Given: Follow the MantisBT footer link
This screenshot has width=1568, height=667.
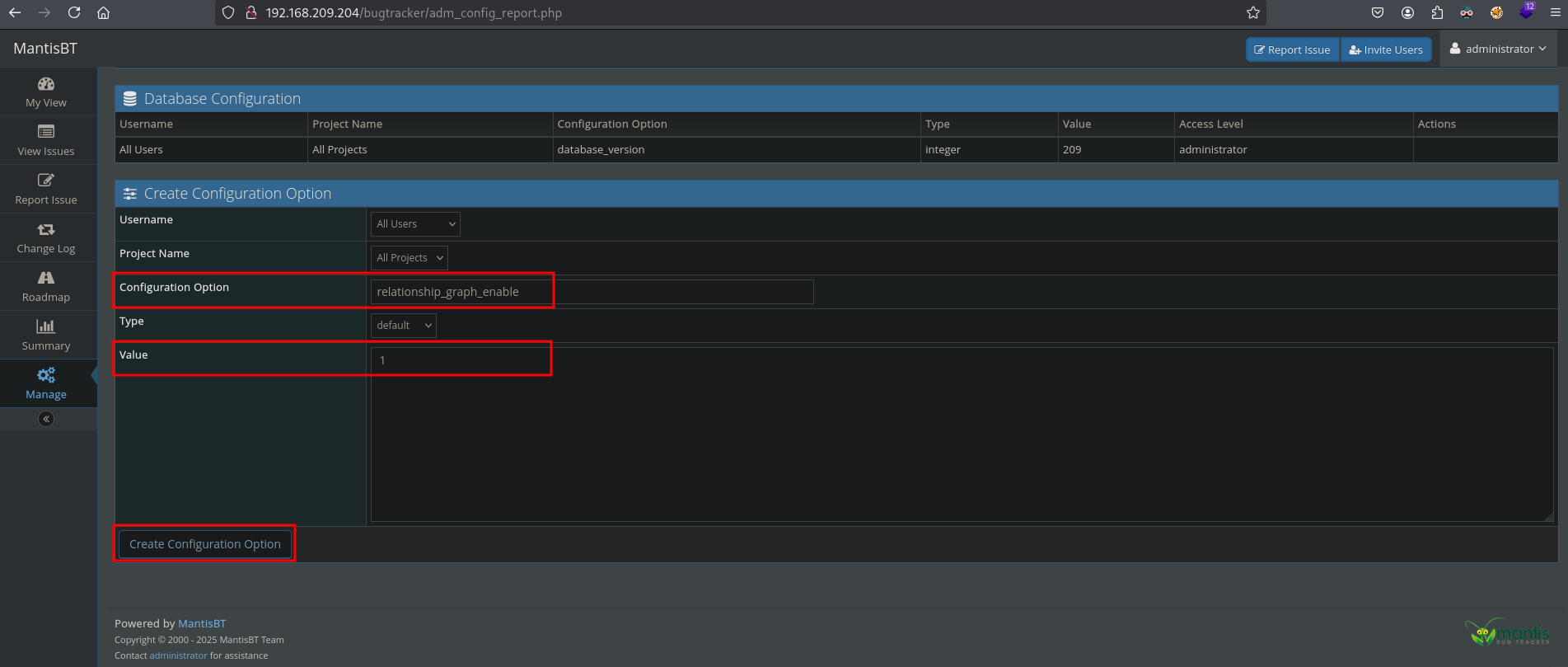Looking at the screenshot, I should point(202,623).
